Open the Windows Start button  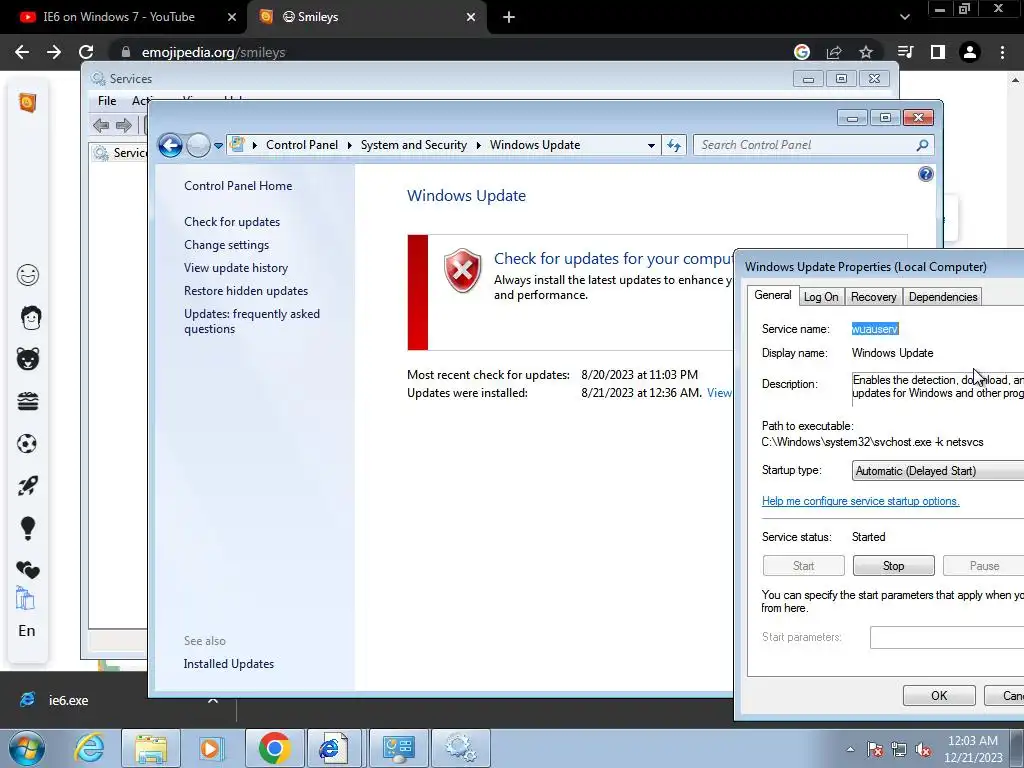click(27, 748)
